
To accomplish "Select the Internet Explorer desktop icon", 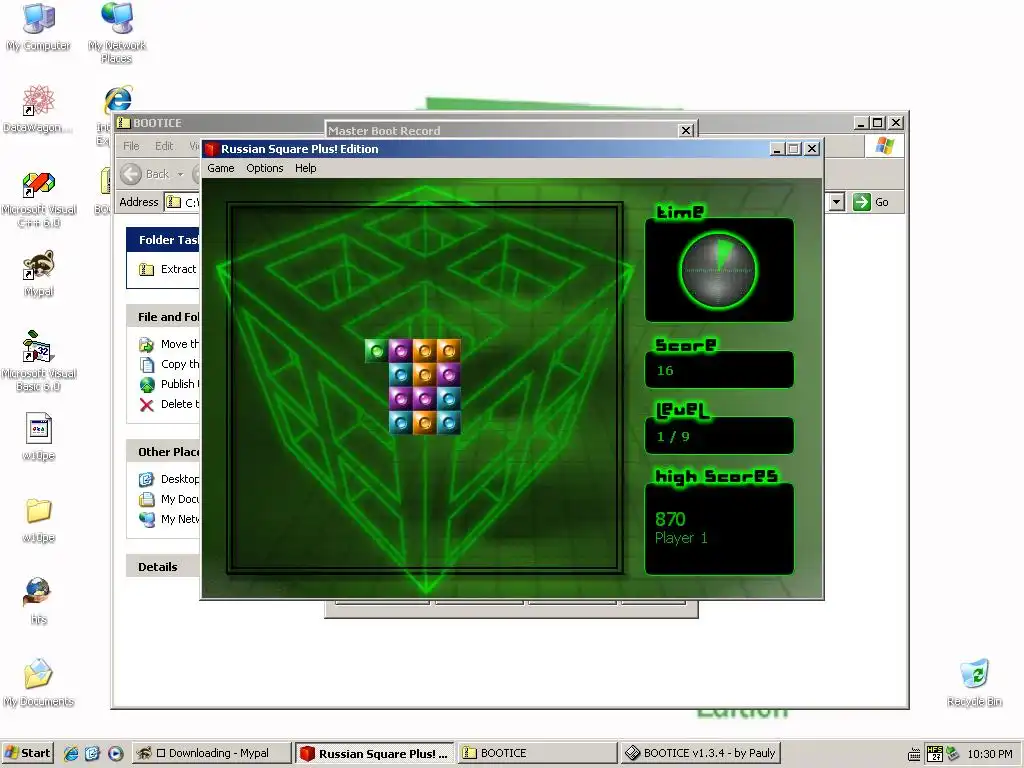I will pos(118,99).
